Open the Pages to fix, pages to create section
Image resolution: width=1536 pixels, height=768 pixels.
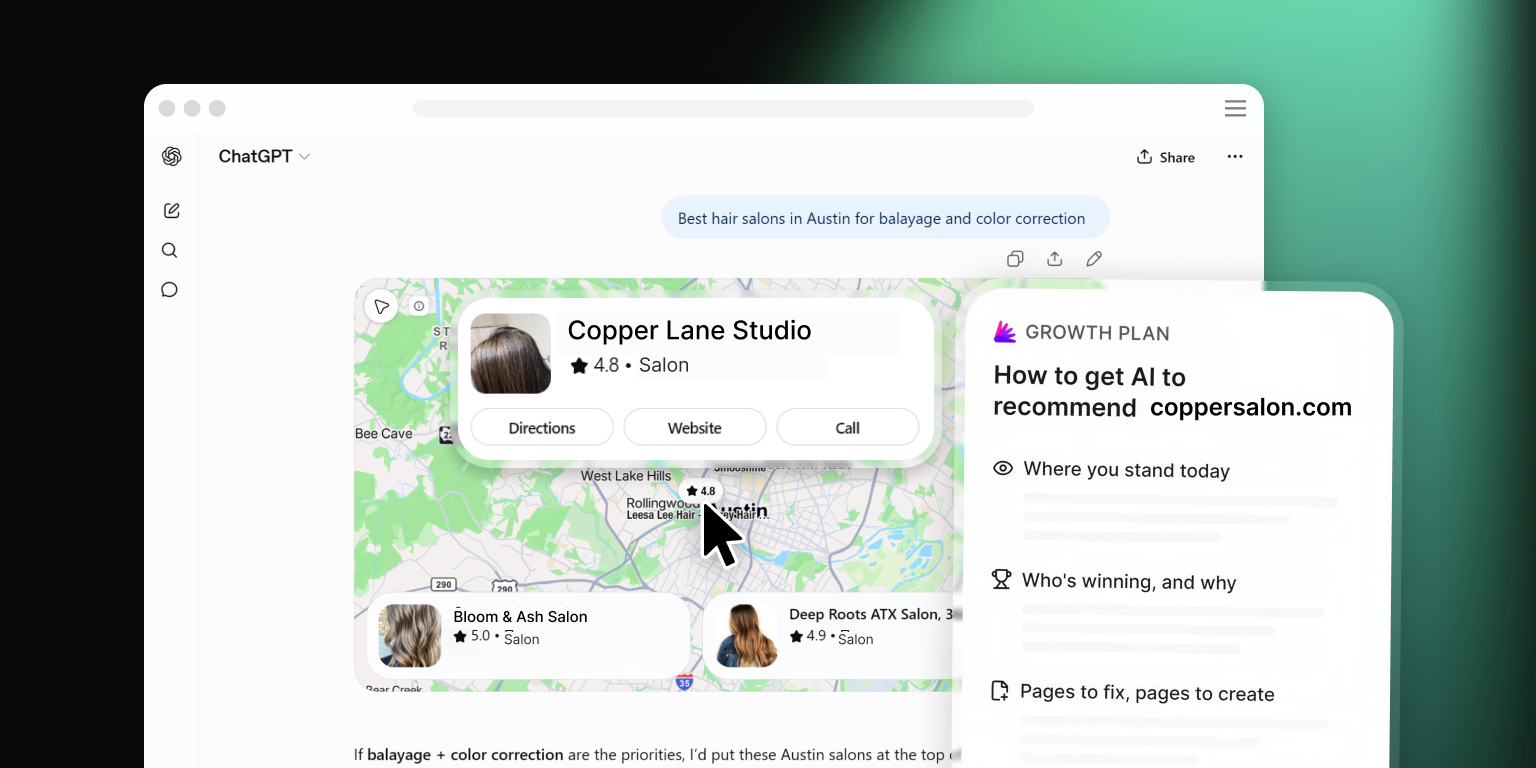click(x=1147, y=694)
